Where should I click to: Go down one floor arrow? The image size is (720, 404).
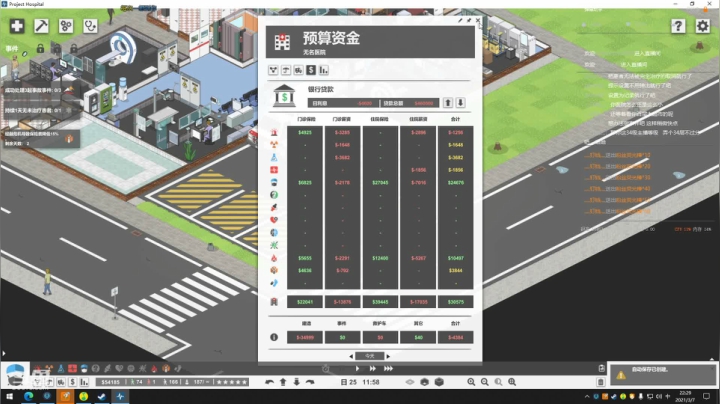[x=297, y=382]
